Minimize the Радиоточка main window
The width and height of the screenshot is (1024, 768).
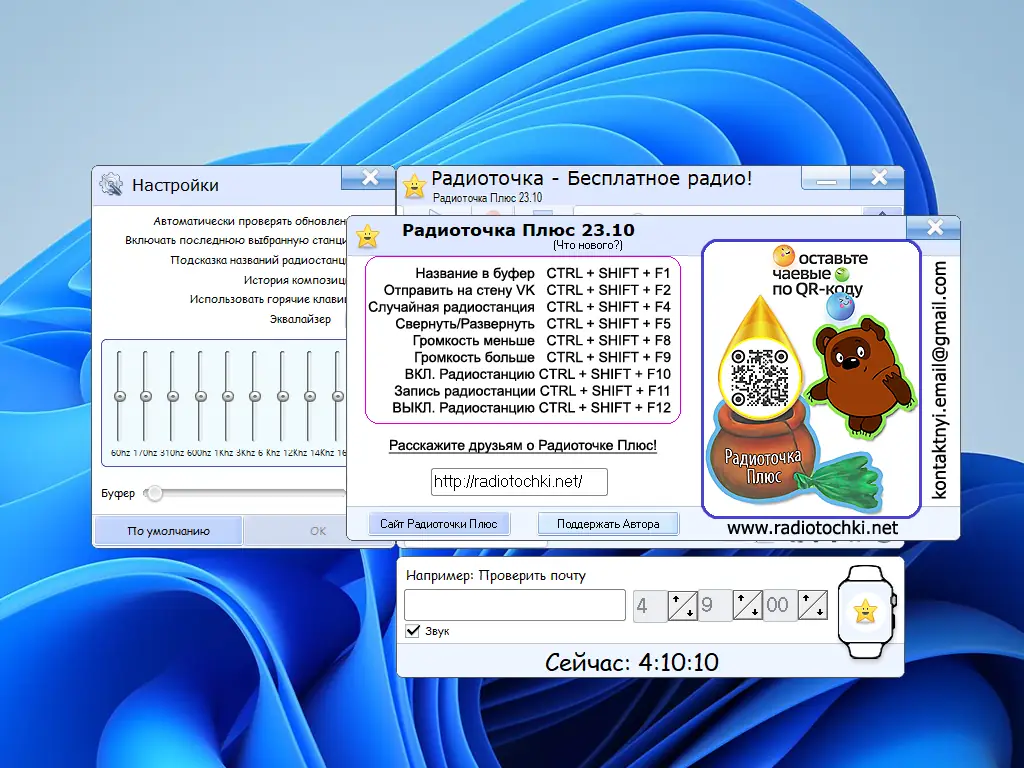tap(826, 178)
